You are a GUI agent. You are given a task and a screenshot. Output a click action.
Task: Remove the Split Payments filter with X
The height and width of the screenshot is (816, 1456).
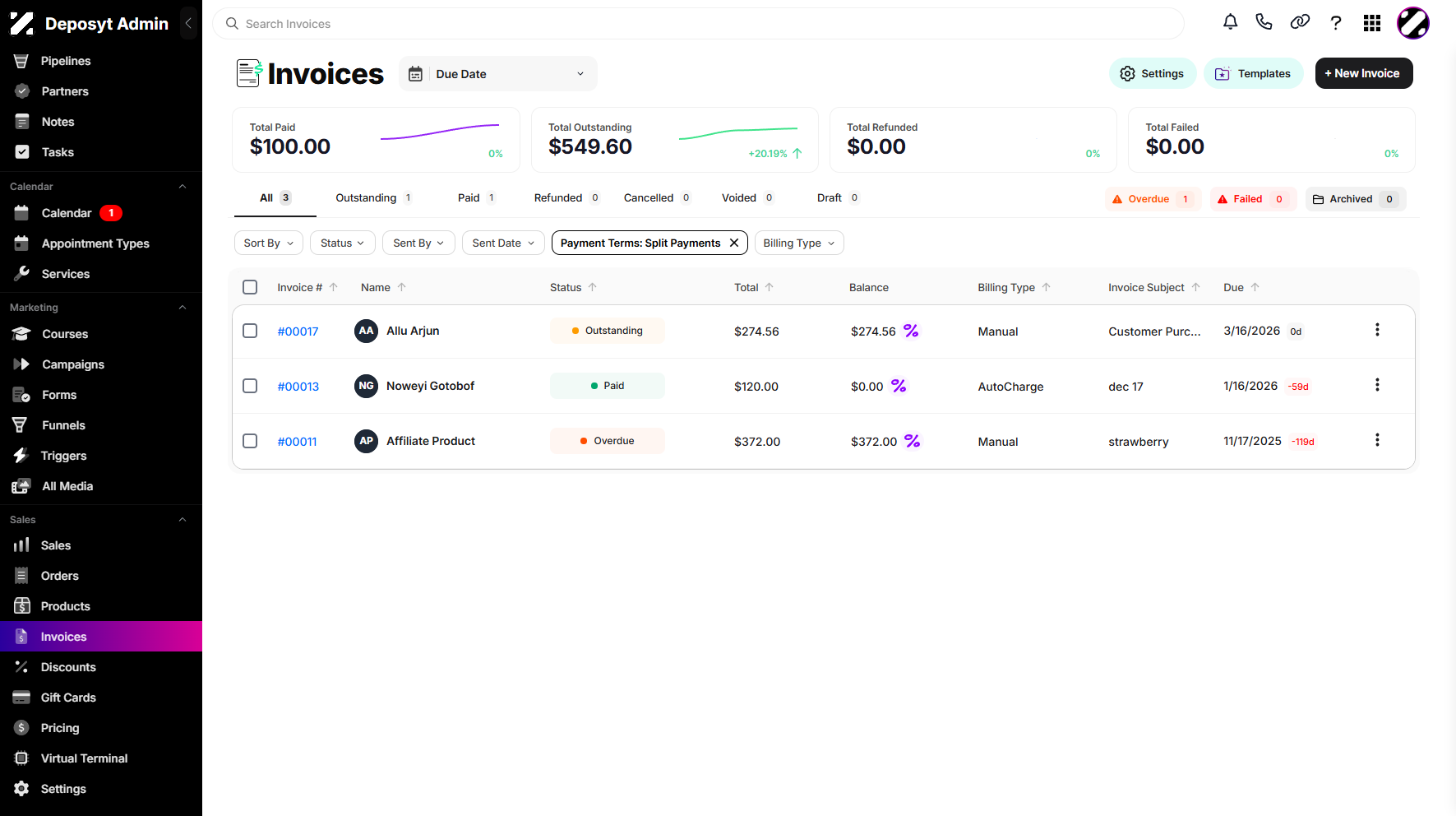pyautogui.click(x=734, y=243)
